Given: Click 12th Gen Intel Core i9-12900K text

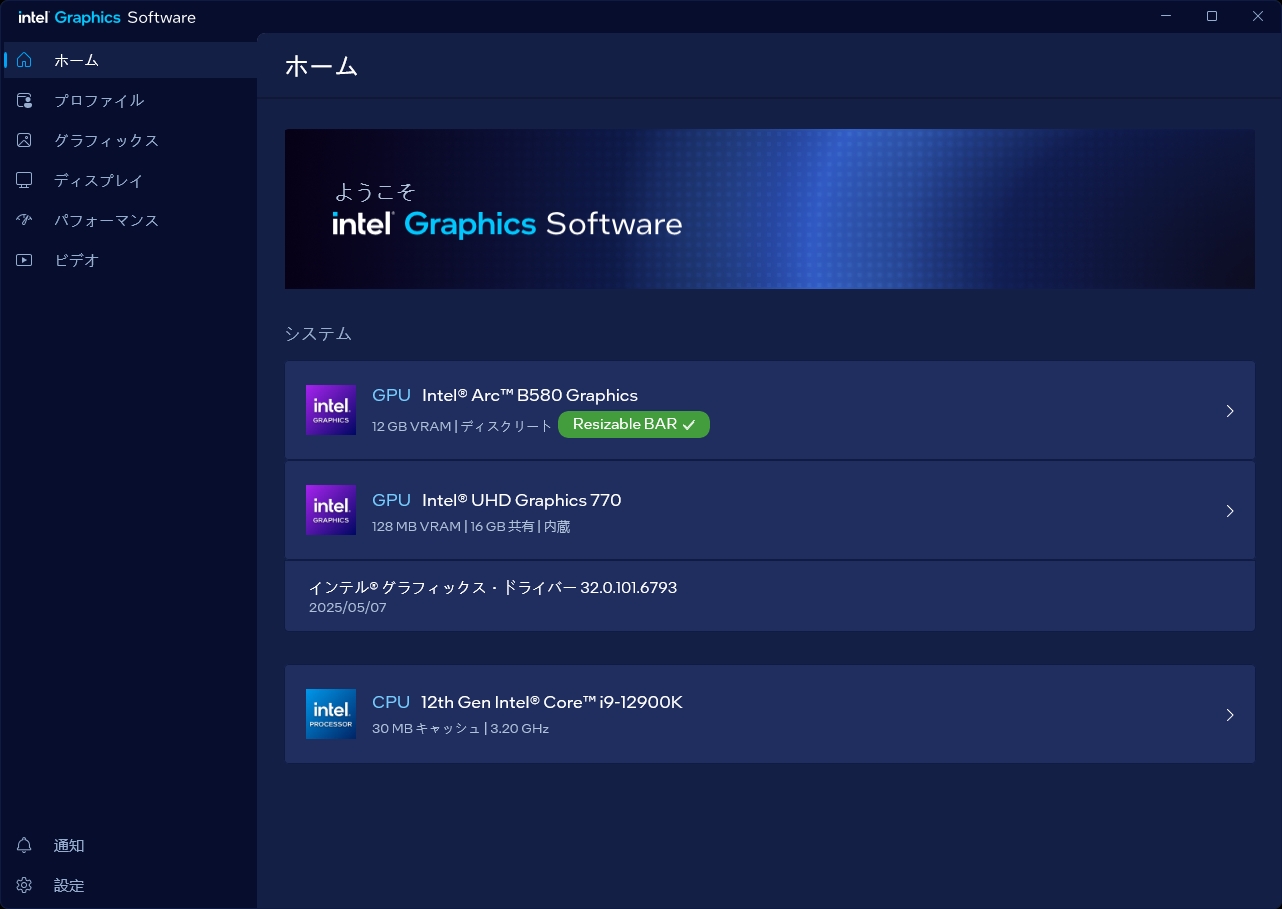Looking at the screenshot, I should pos(552,702).
